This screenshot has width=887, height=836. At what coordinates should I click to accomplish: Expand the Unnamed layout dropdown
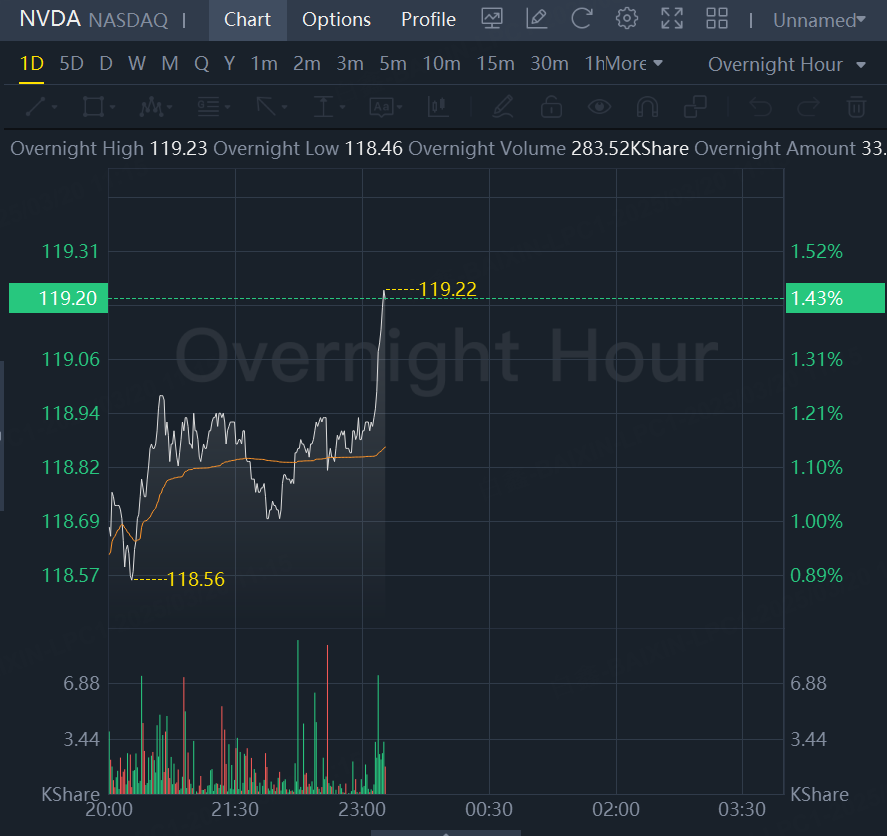pos(819,20)
